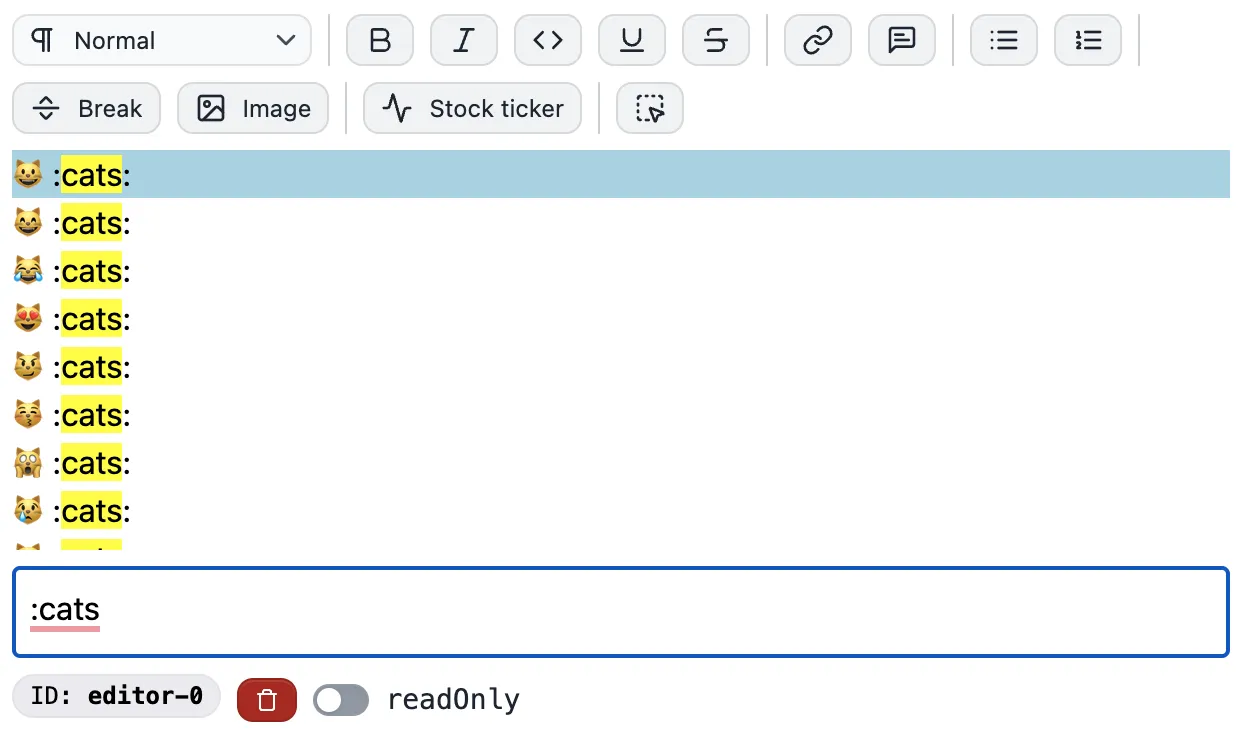1242x732 pixels.
Task: Expand the text style chevron
Action: click(x=287, y=41)
